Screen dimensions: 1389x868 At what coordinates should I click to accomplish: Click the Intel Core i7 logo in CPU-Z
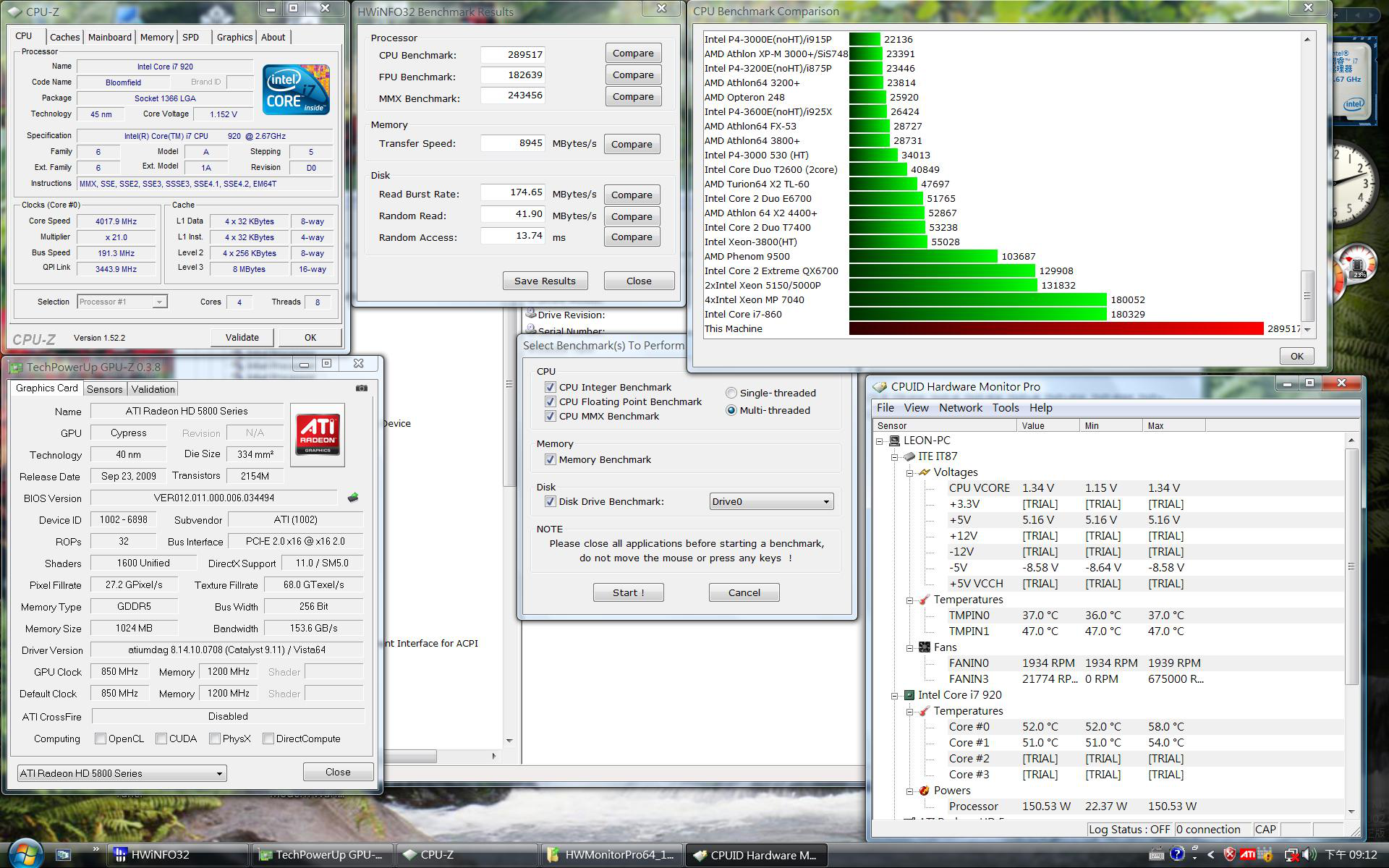pyautogui.click(x=296, y=89)
